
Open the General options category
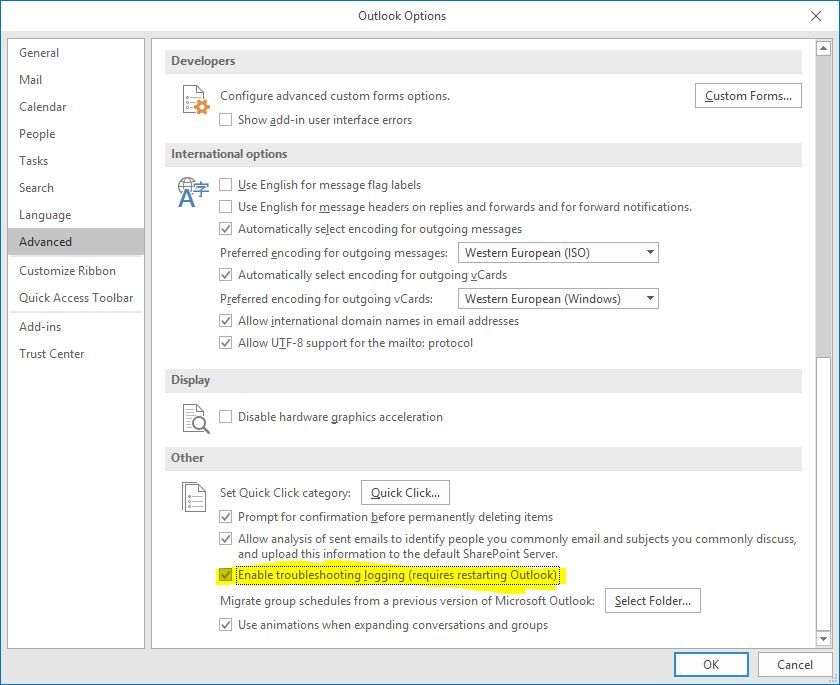(76, 52)
